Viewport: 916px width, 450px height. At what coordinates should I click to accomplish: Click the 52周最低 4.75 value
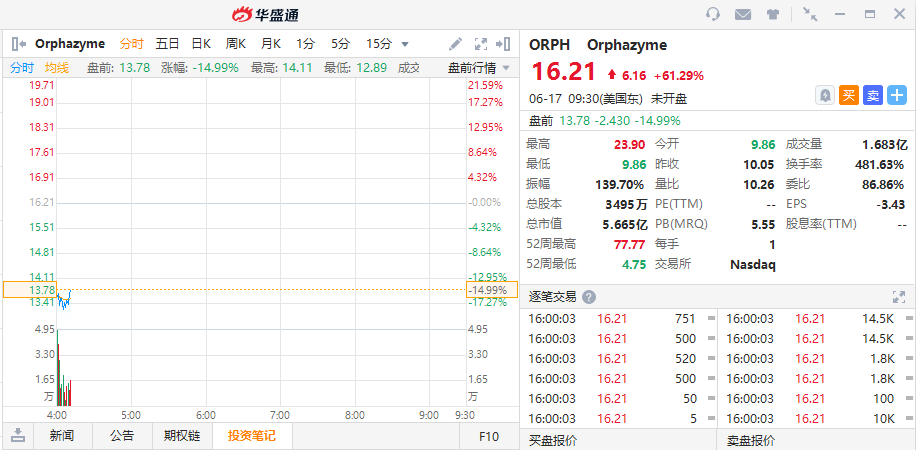point(634,264)
